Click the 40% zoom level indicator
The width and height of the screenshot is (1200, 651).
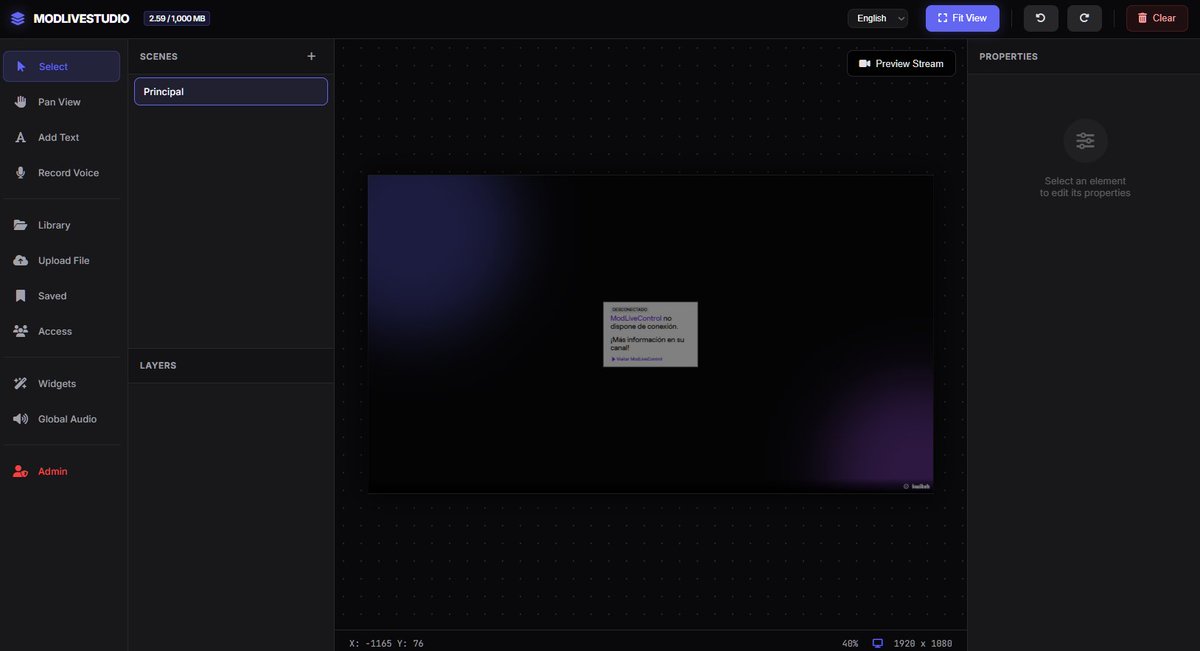click(x=849, y=643)
